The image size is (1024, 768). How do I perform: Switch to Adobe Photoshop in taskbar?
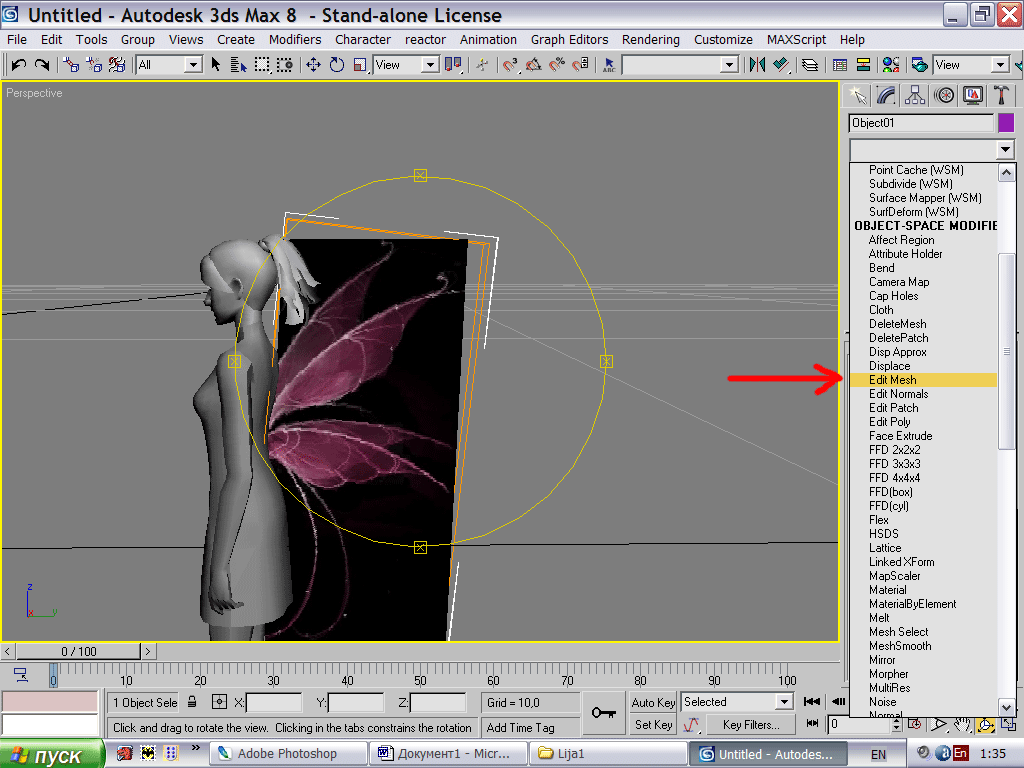pyautogui.click(x=288, y=754)
